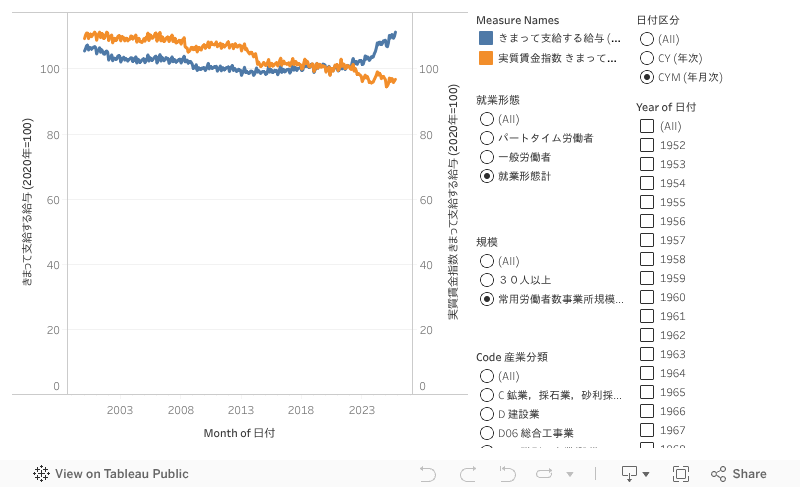
Task: Click the Share button label
Action: 749,474
